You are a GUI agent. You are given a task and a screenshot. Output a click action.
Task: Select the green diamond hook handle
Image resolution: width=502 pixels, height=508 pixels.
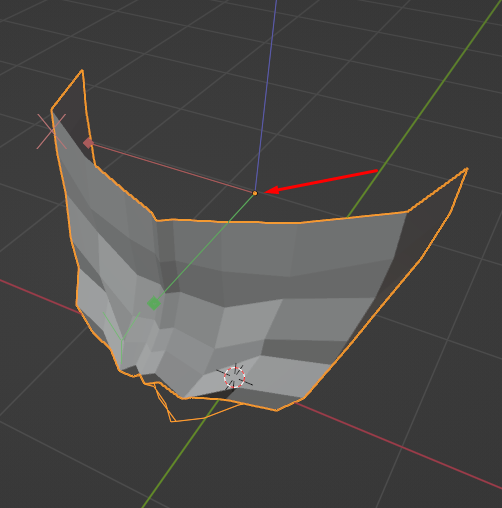pos(154,303)
